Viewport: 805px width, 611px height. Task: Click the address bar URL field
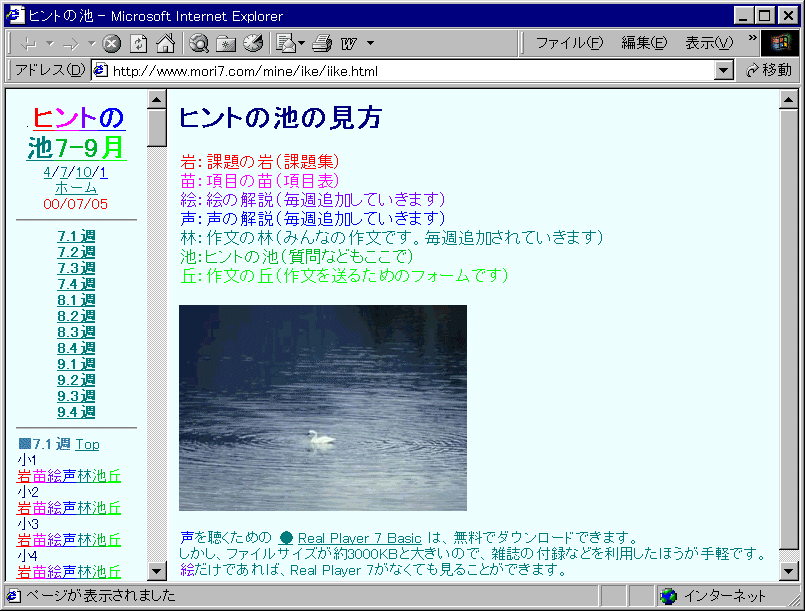point(400,71)
